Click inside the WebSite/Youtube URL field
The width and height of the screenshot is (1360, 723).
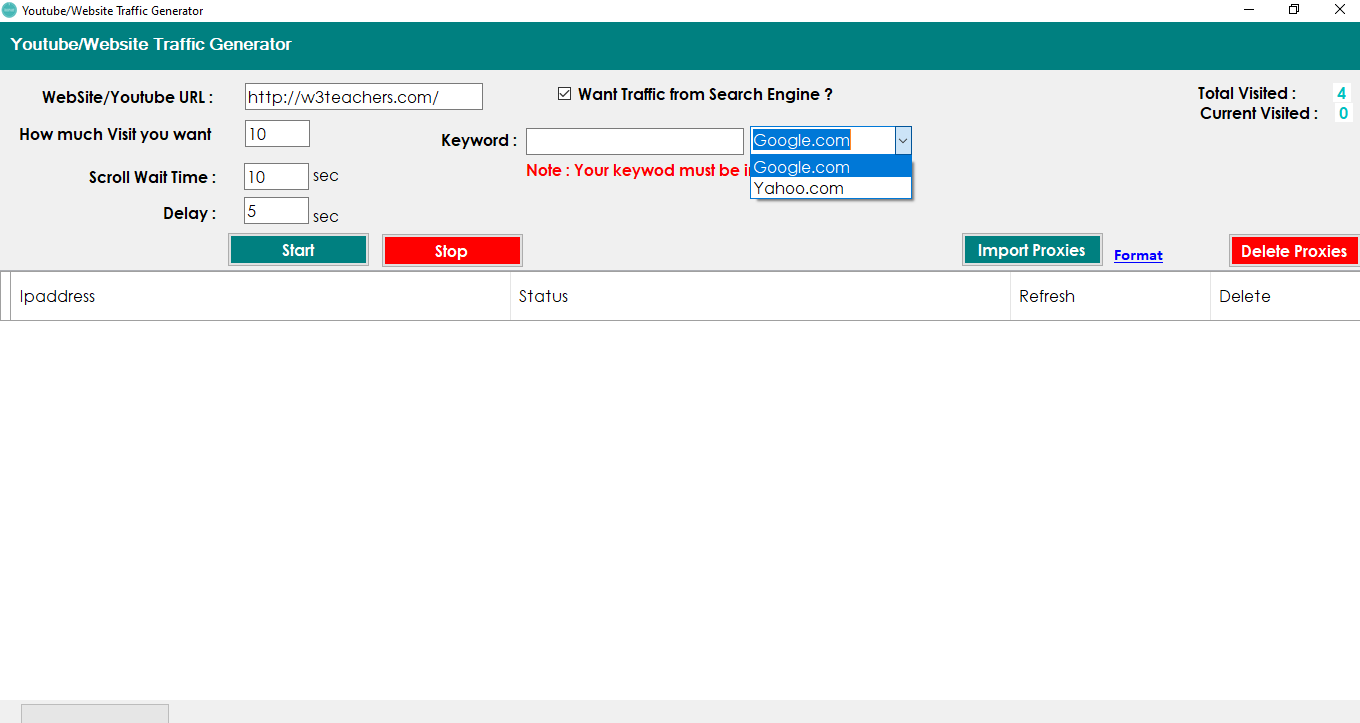363,96
